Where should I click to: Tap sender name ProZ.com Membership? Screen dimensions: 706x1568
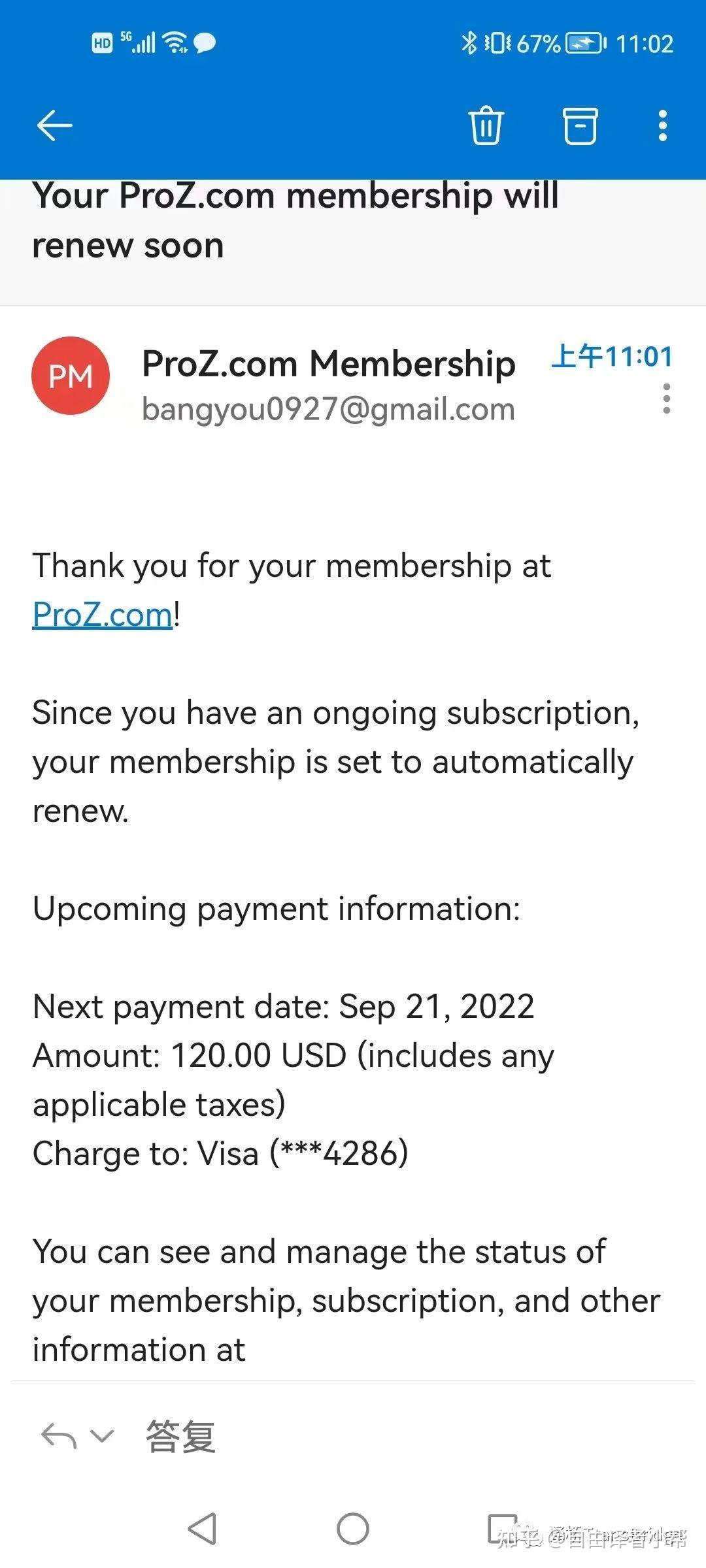click(329, 363)
